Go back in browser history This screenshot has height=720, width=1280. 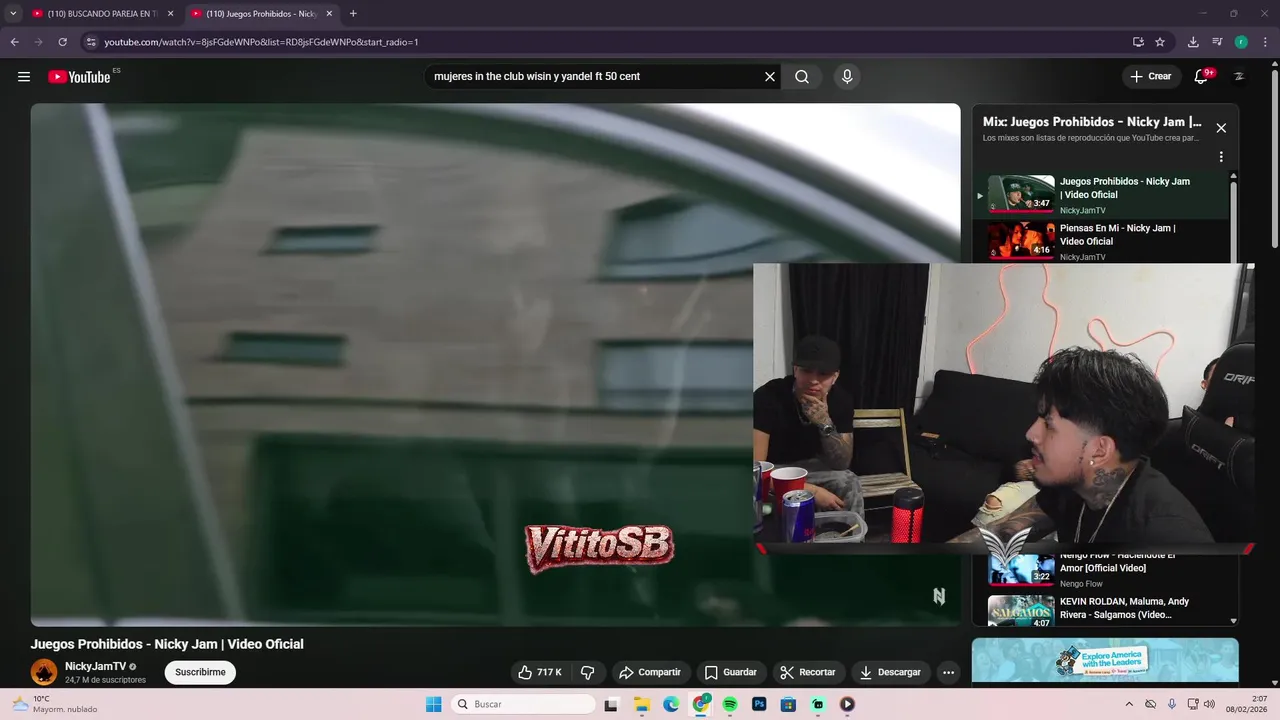[14, 42]
